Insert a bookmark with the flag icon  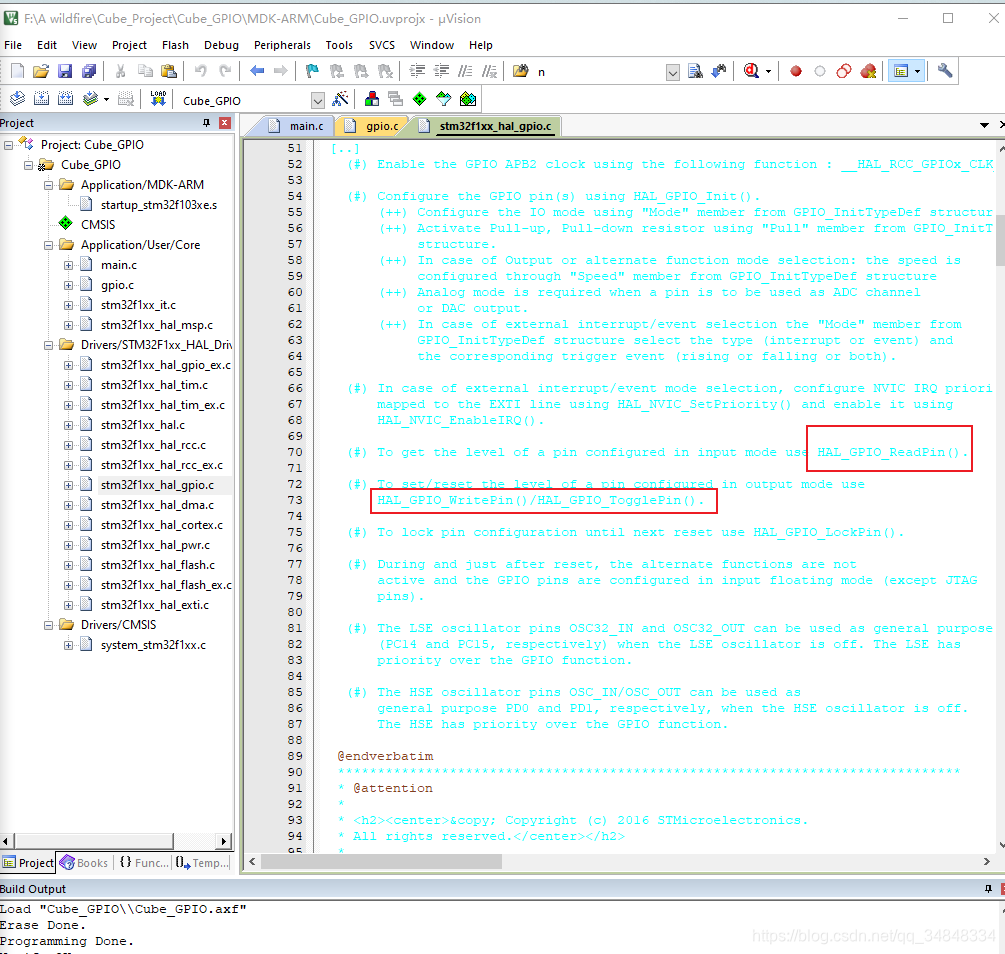312,71
